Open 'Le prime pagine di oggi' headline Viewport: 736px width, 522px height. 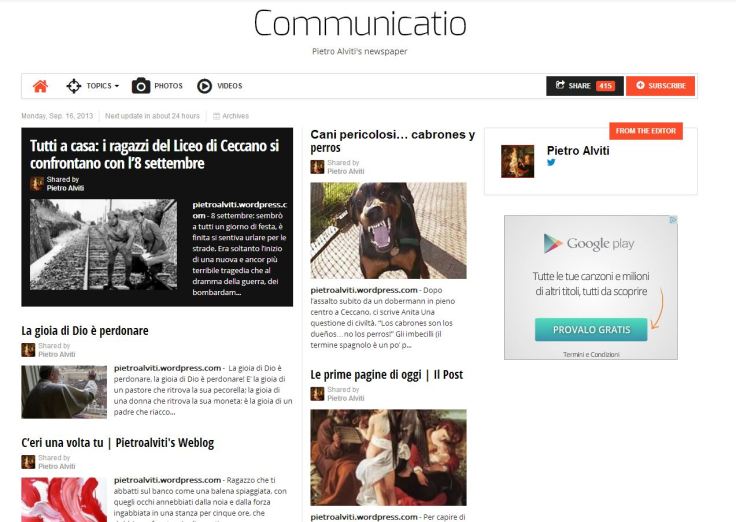click(x=386, y=375)
